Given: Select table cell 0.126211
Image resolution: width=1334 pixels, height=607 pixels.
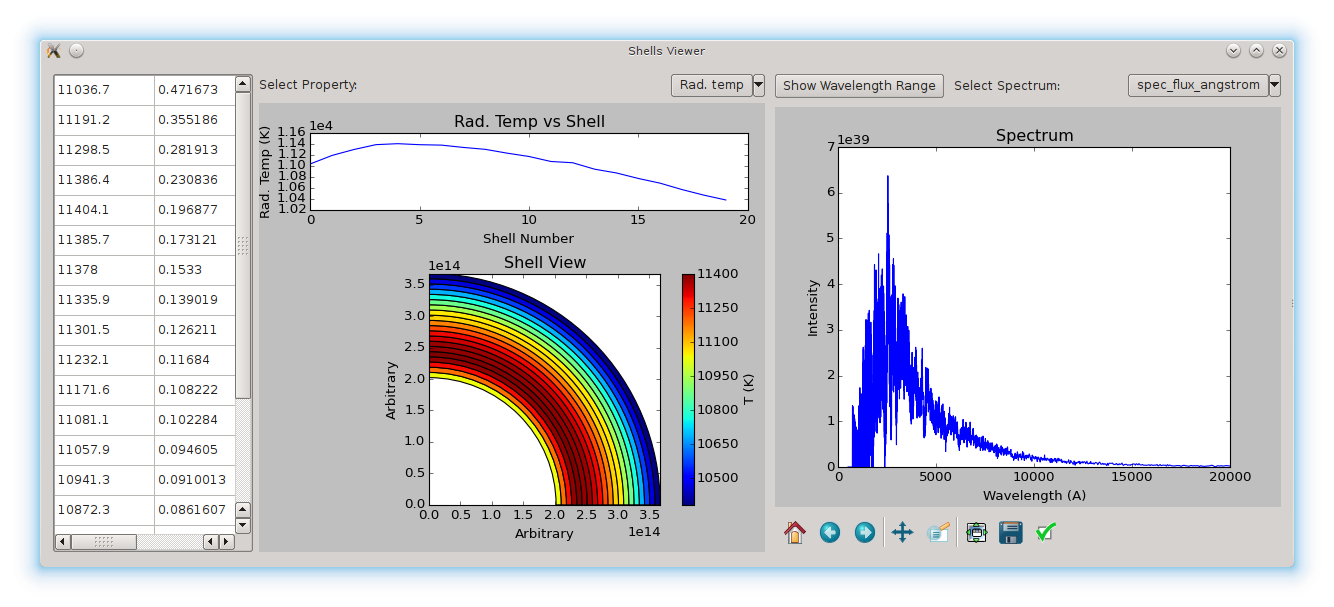Looking at the screenshot, I should pos(195,330).
